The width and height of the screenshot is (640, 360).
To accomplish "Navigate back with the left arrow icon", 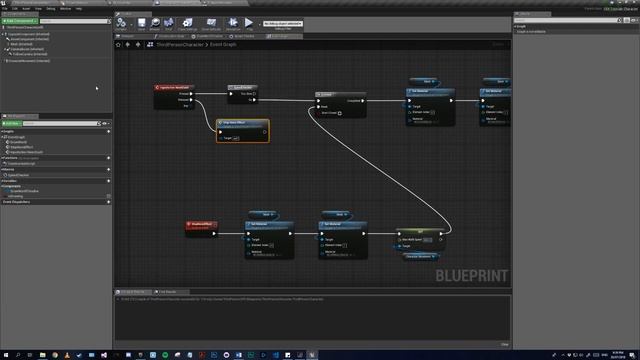I will pos(128,44).
